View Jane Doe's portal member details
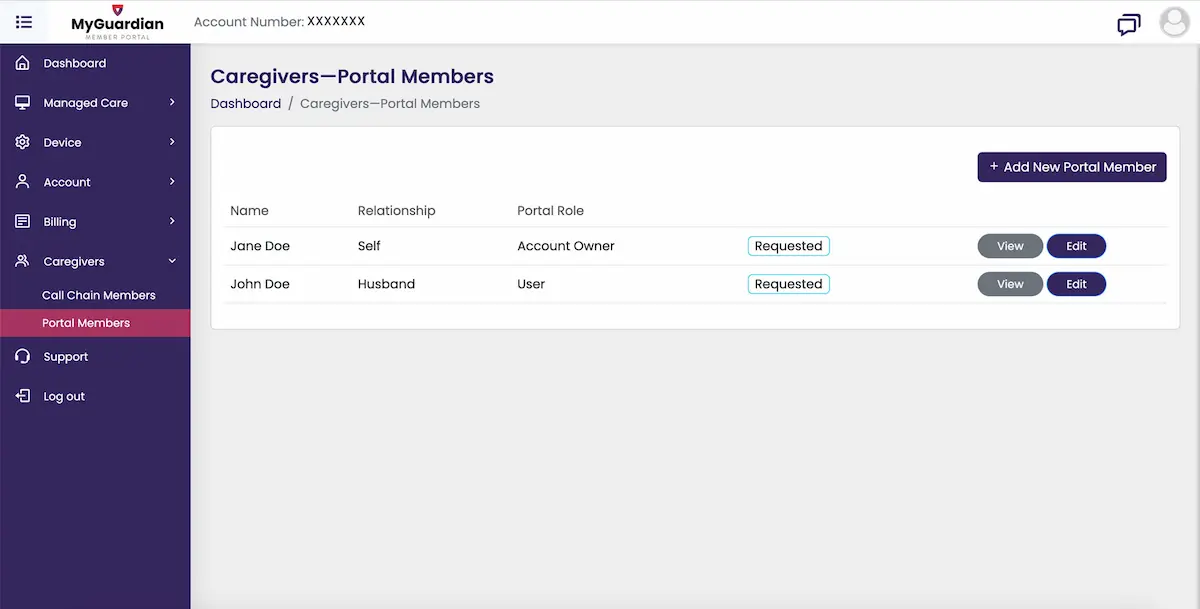 1009,245
